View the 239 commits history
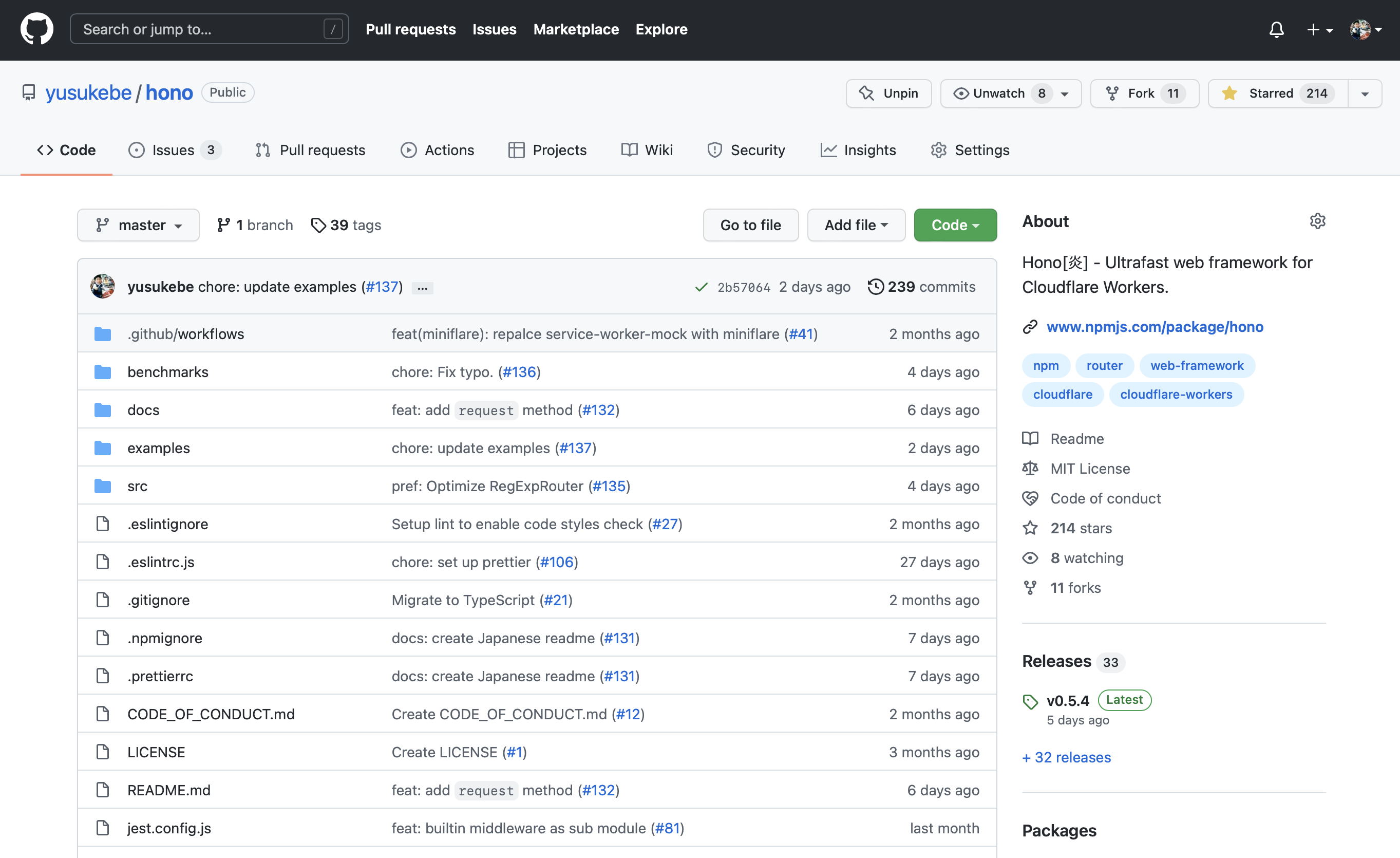Image resolution: width=1400 pixels, height=858 pixels. 921,287
